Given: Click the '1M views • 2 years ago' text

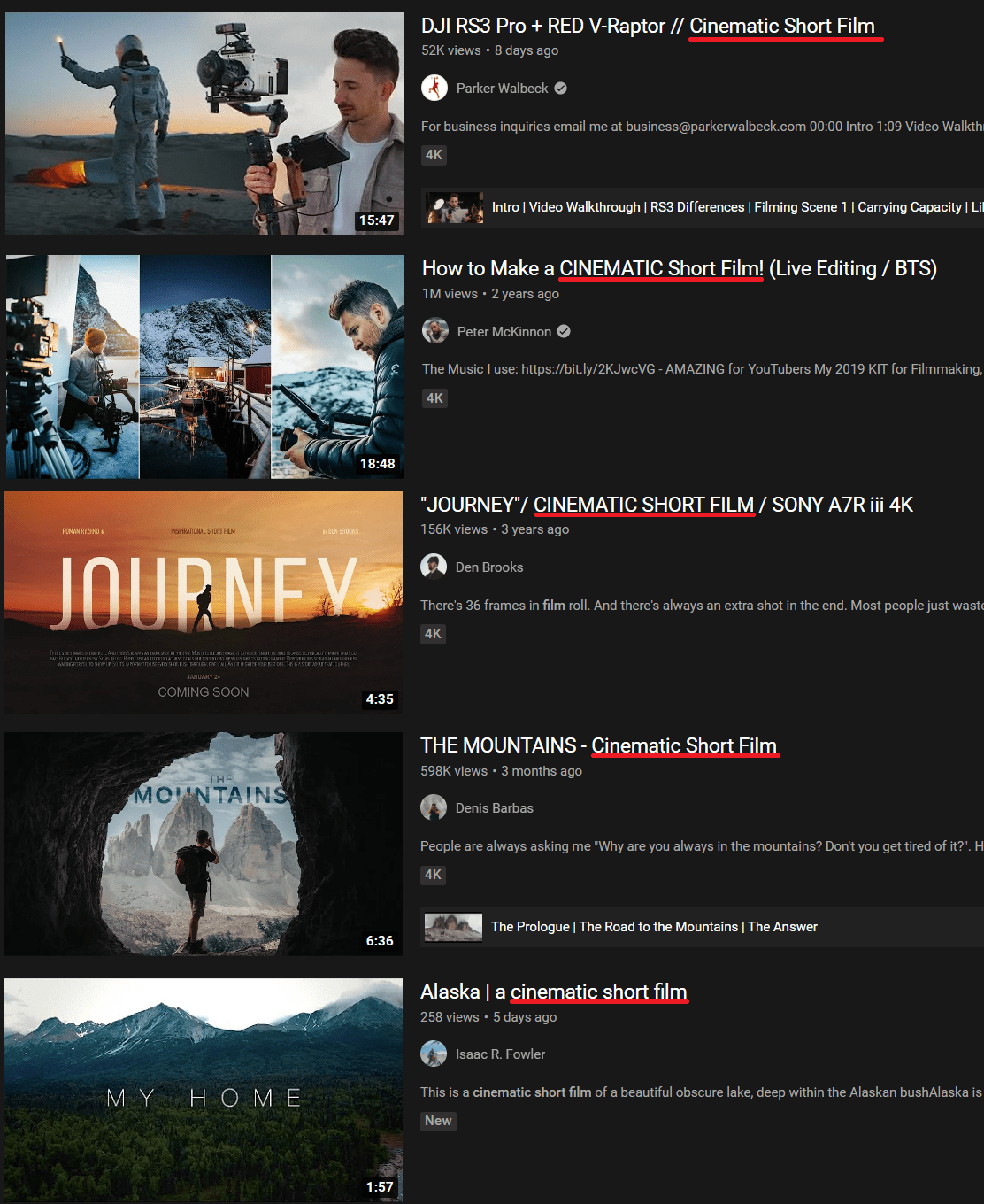Looking at the screenshot, I should [491, 294].
